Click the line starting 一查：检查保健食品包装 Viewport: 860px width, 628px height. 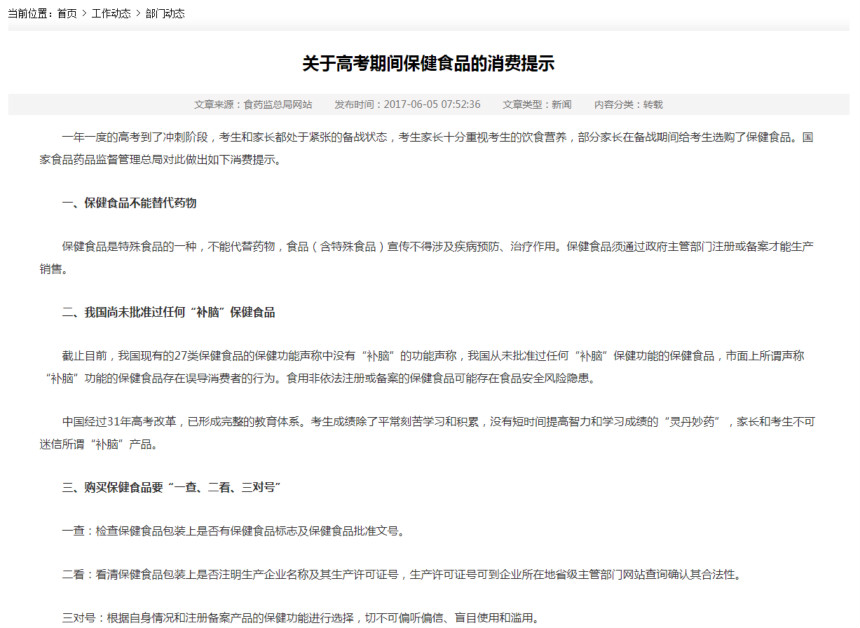click(234, 531)
